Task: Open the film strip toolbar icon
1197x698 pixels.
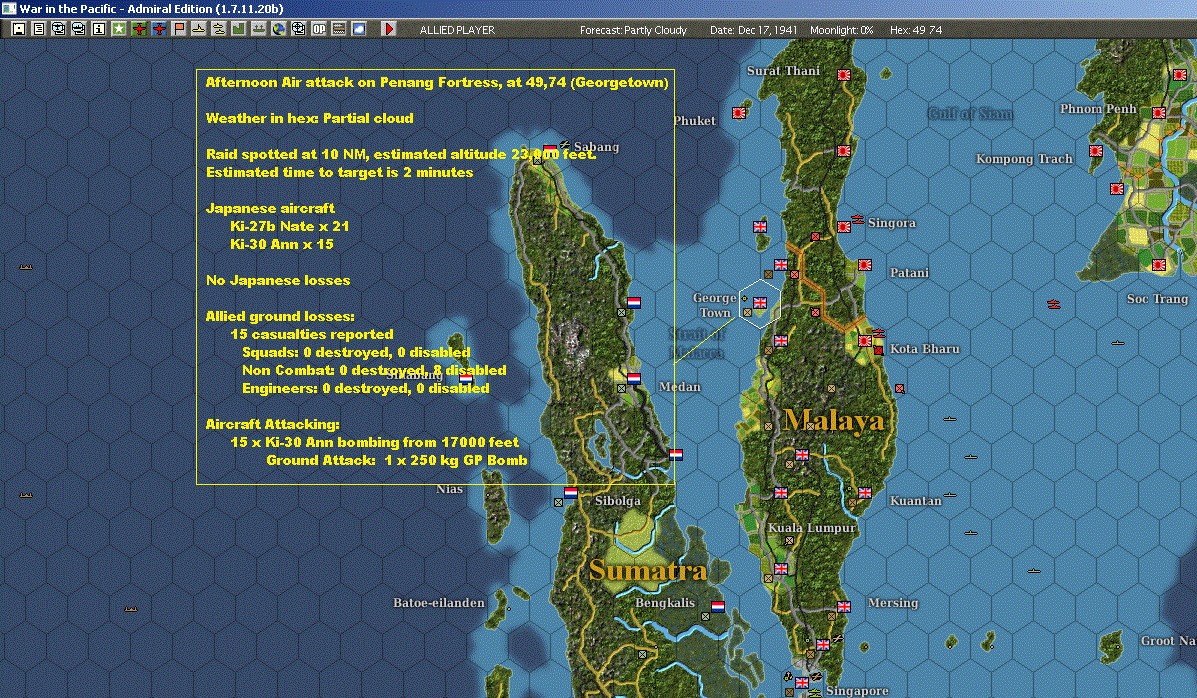Action: pyautogui.click(x=338, y=29)
